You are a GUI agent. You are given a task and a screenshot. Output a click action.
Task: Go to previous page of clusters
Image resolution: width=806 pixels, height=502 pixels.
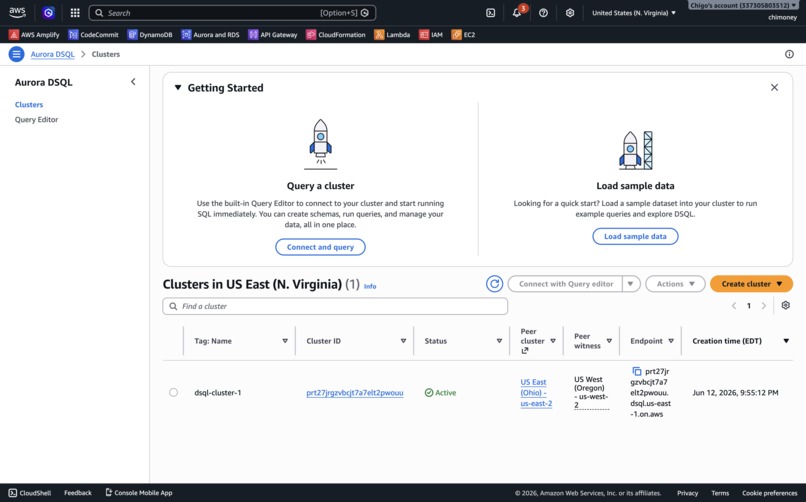pyautogui.click(x=734, y=306)
